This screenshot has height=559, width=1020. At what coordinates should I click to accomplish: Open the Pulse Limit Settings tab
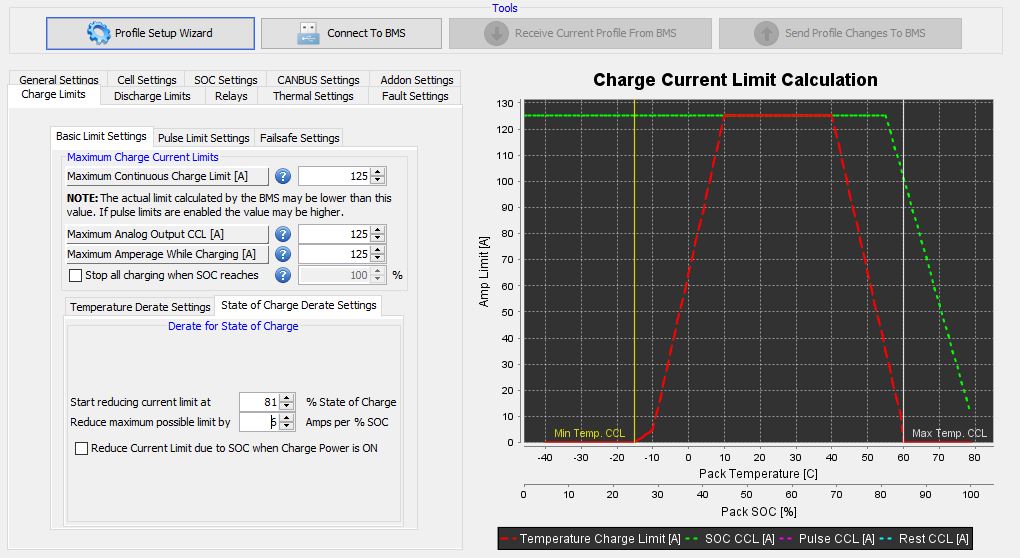coord(203,138)
